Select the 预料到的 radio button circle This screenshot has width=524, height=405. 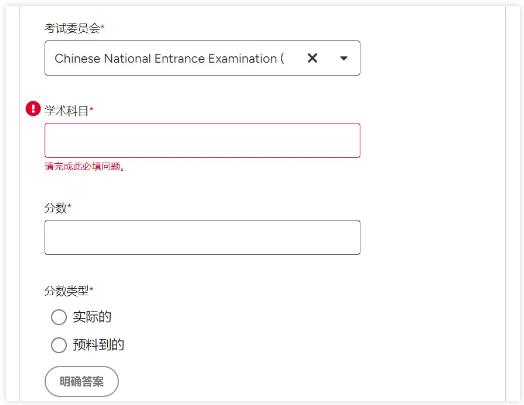click(59, 345)
